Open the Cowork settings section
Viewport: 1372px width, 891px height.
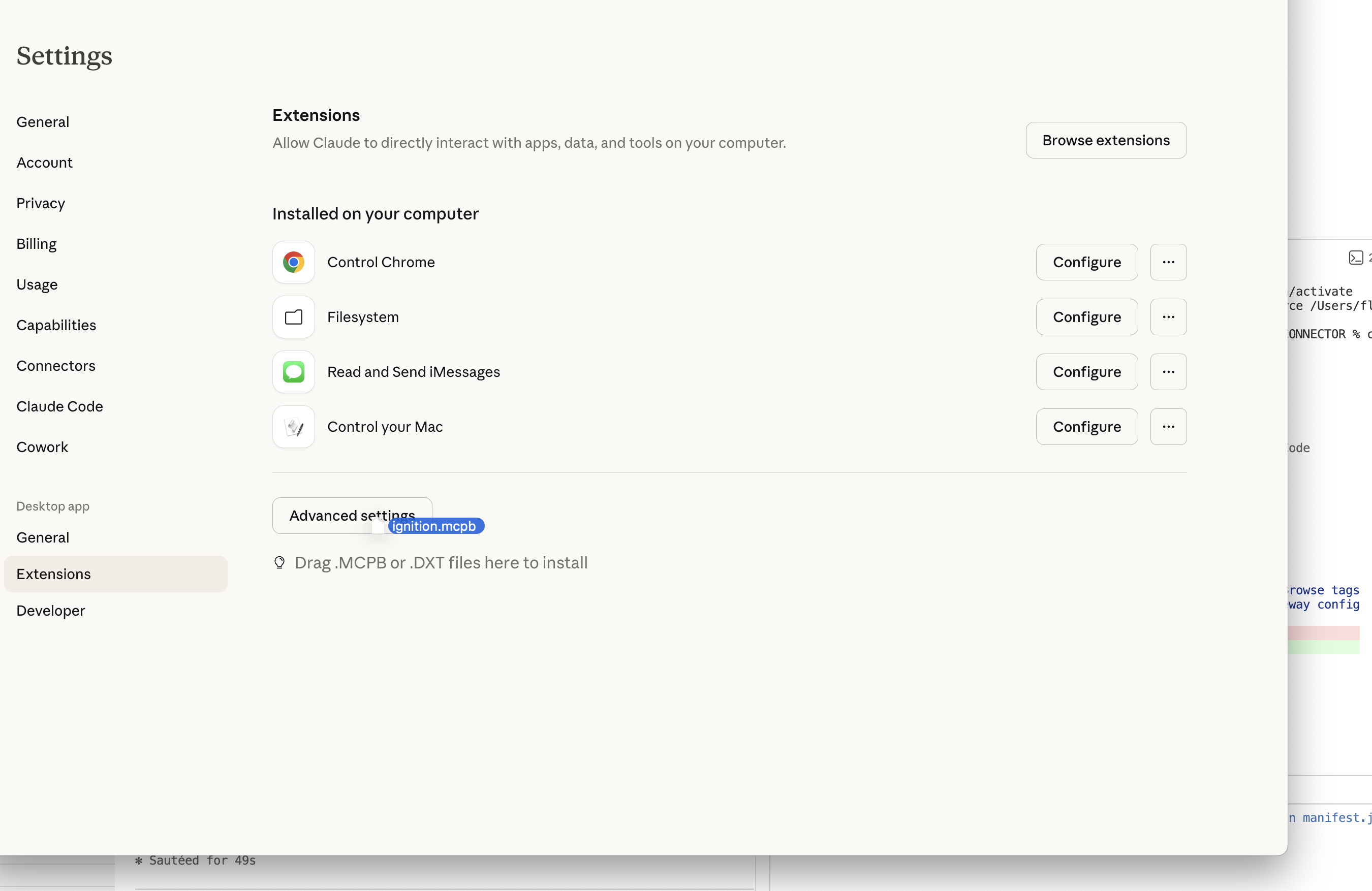[x=43, y=447]
